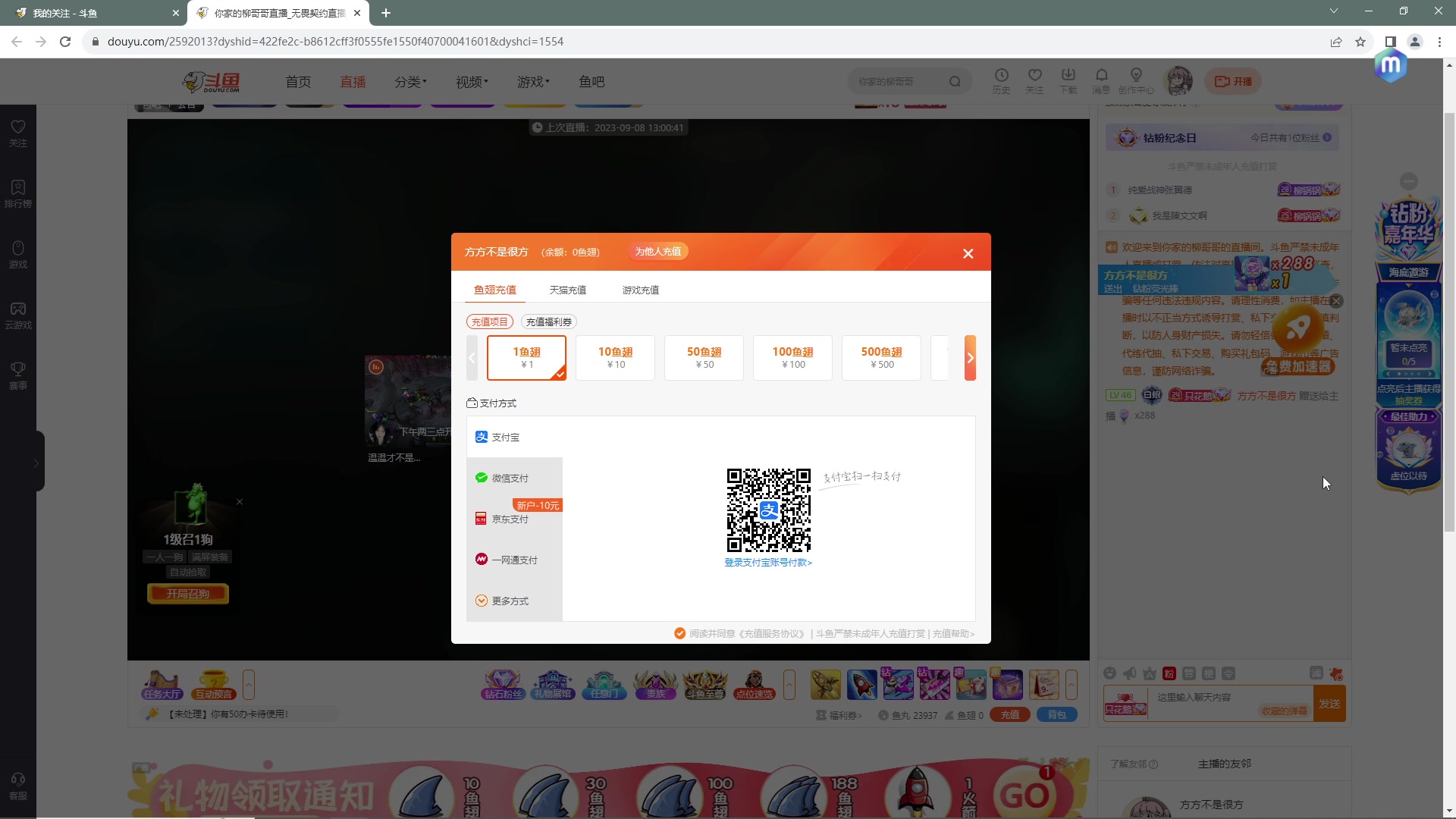1456x819 pixels.
Task: Click the megaphone icon in chat toolbar
Action: pyautogui.click(x=1130, y=673)
